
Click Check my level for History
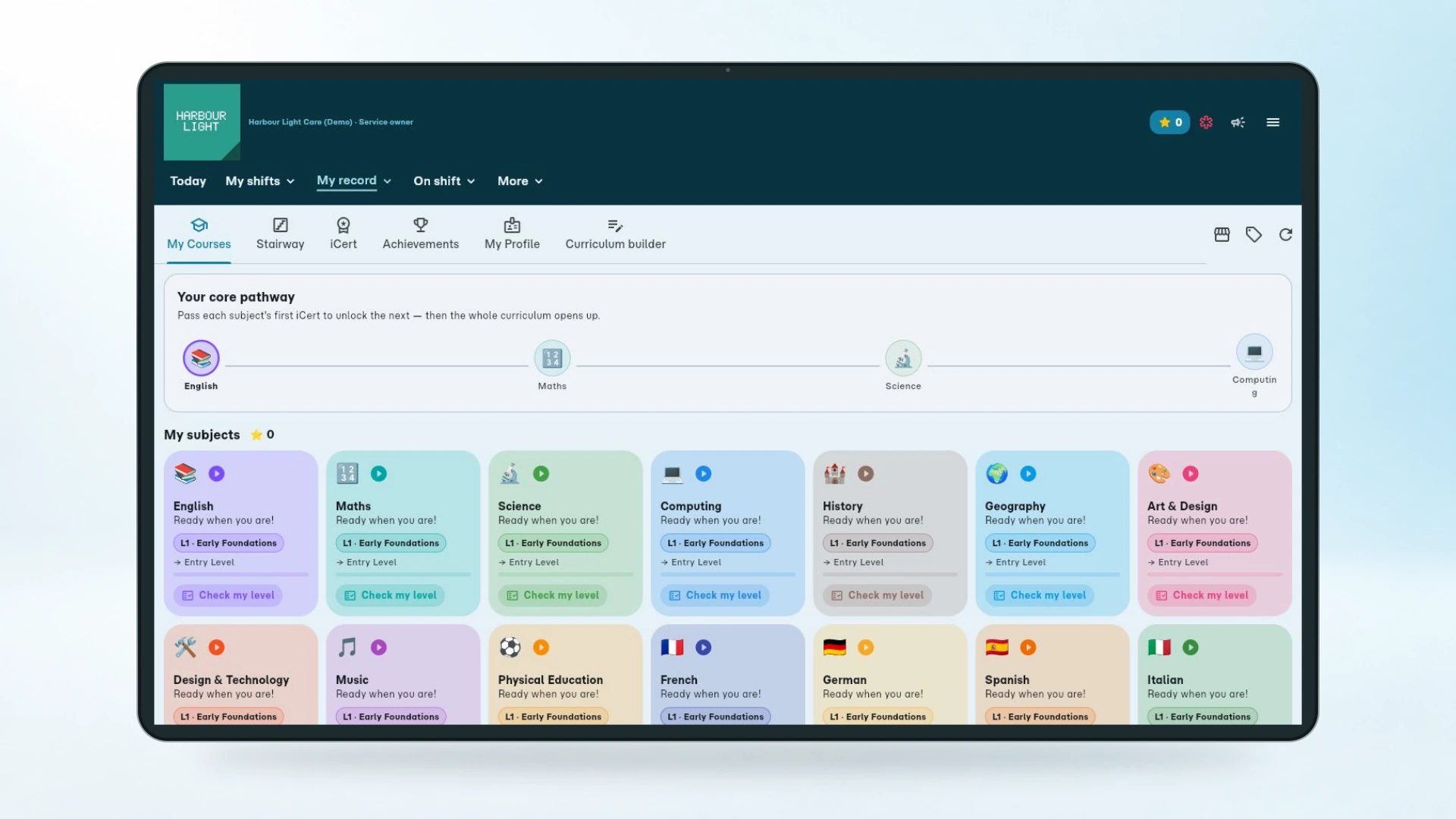pos(877,596)
